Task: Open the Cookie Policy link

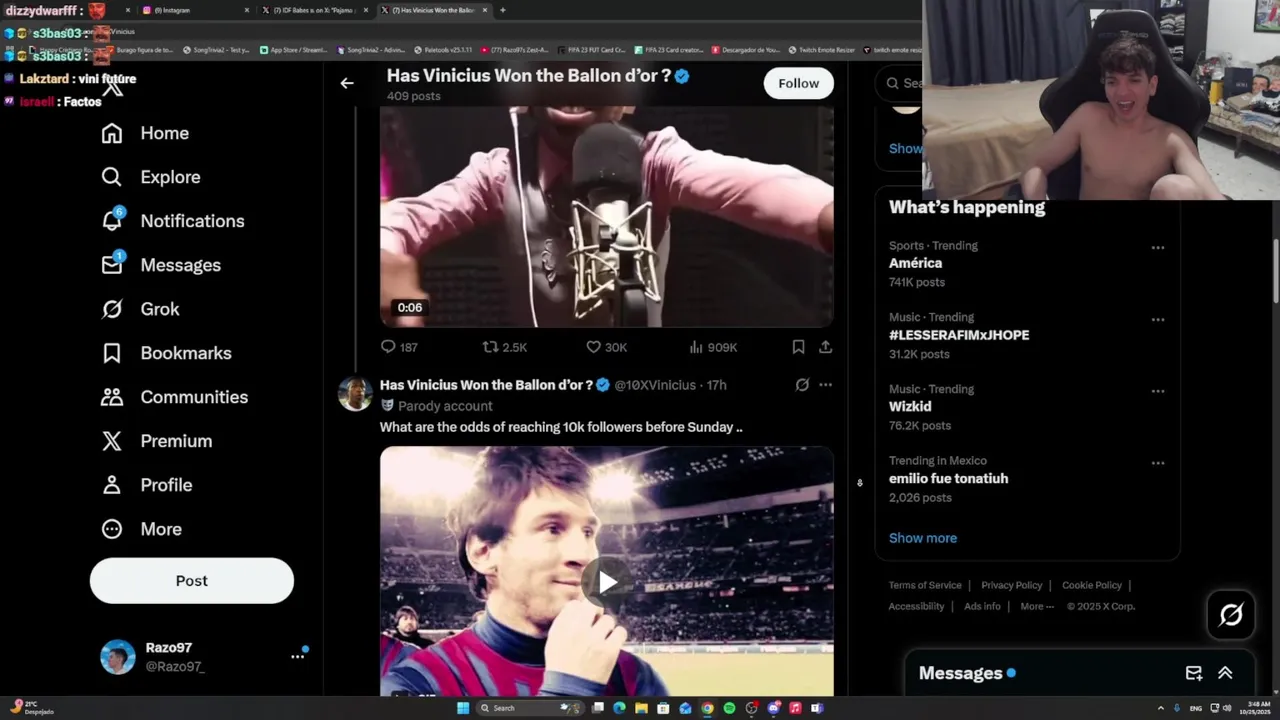Action: coord(1092,585)
